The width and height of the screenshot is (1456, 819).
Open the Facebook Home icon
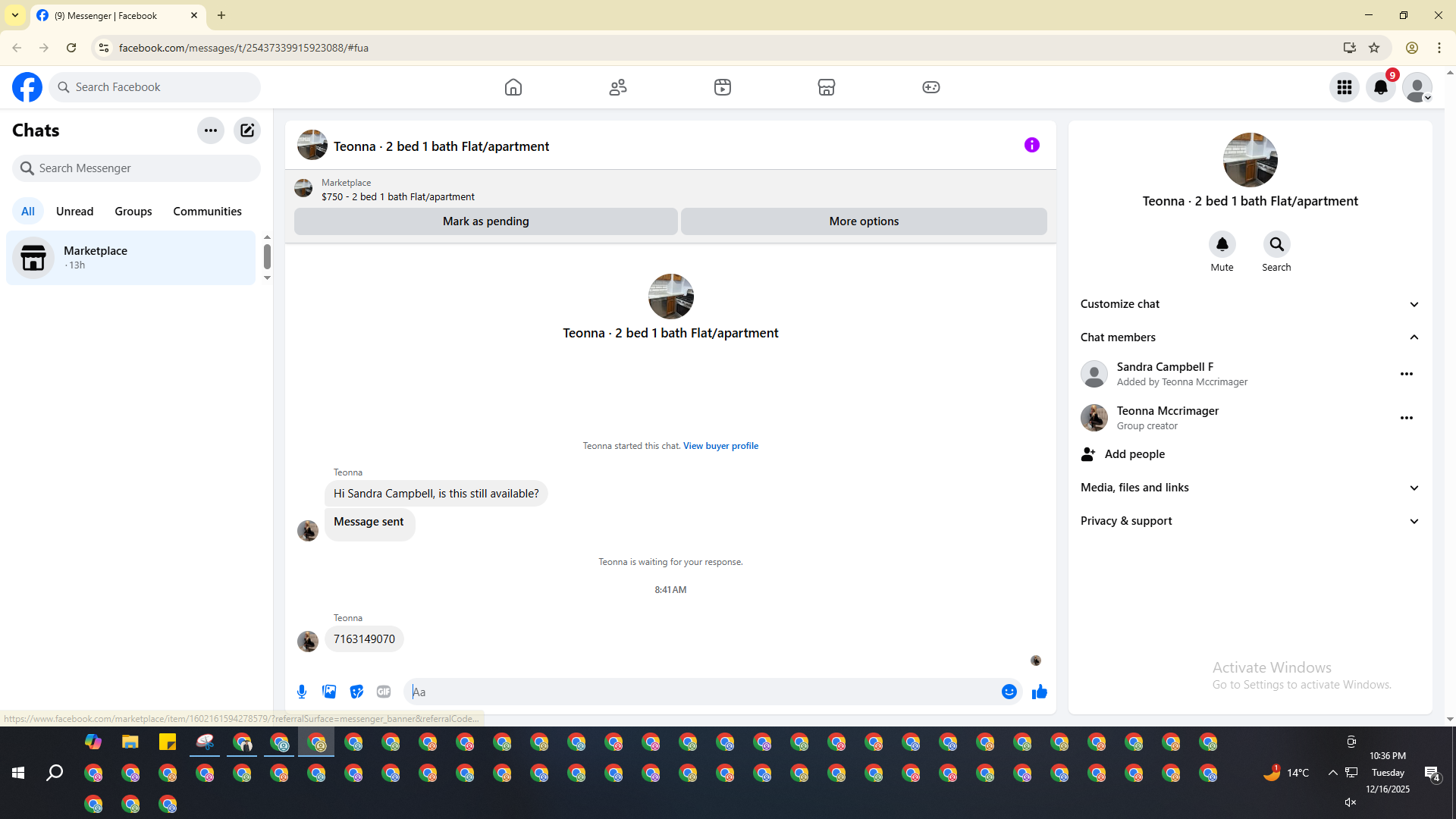point(513,87)
